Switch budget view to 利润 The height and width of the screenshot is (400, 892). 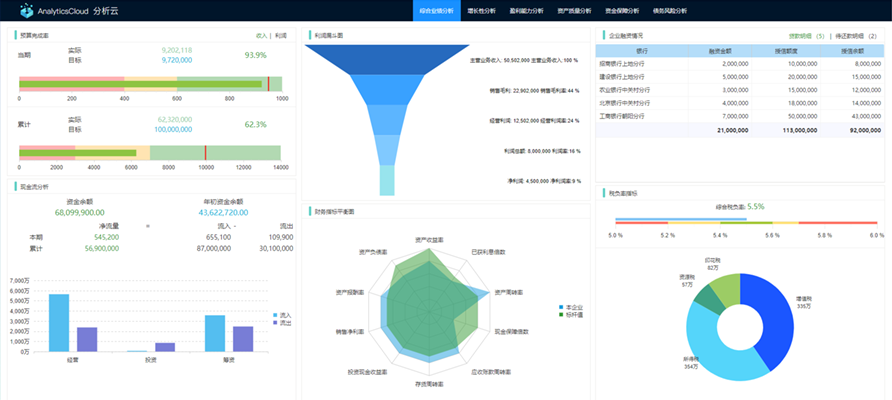tap(281, 35)
